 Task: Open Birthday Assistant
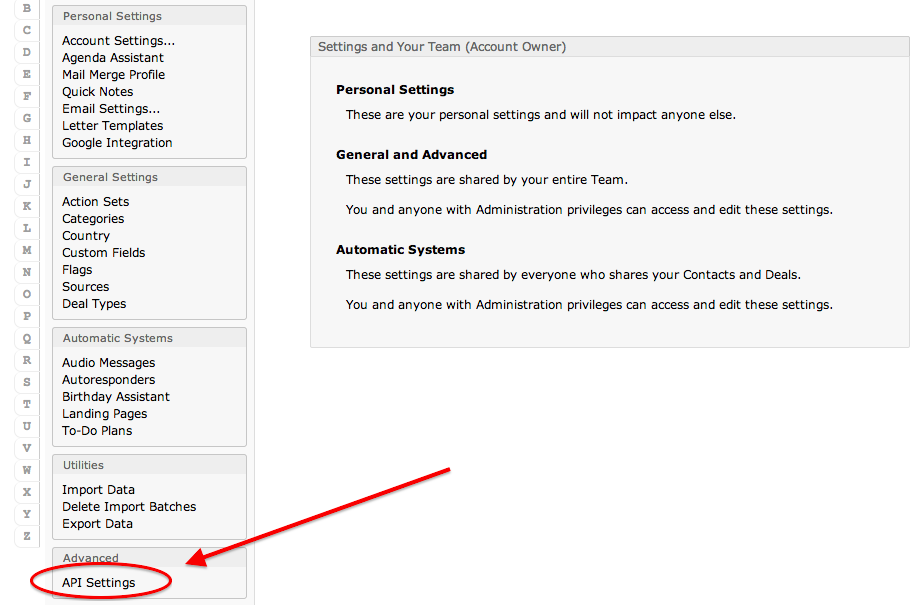point(116,397)
